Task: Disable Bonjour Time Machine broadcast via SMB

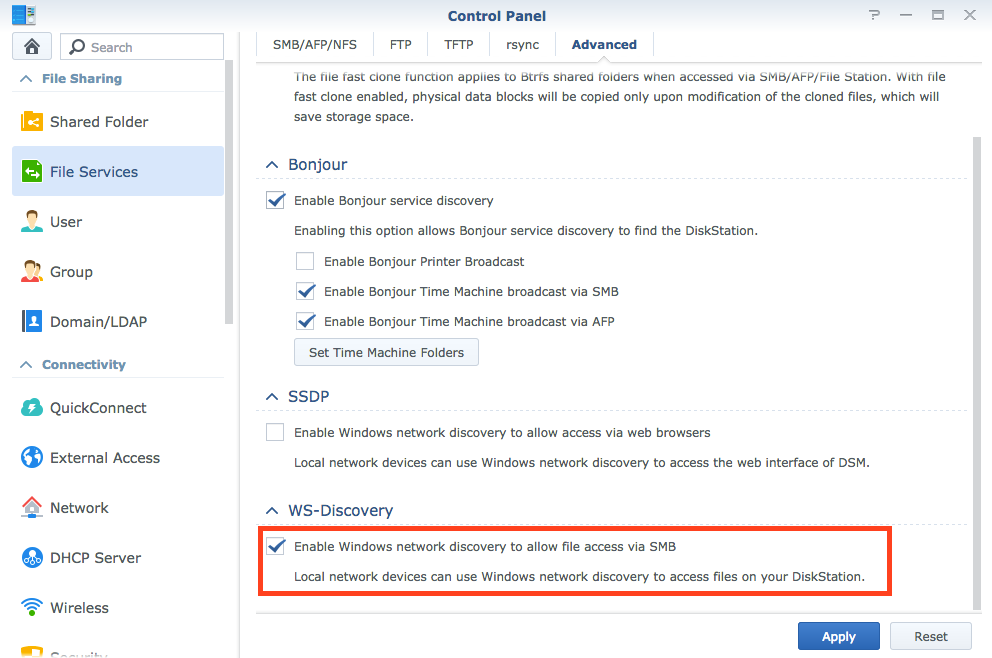Action: tap(305, 292)
